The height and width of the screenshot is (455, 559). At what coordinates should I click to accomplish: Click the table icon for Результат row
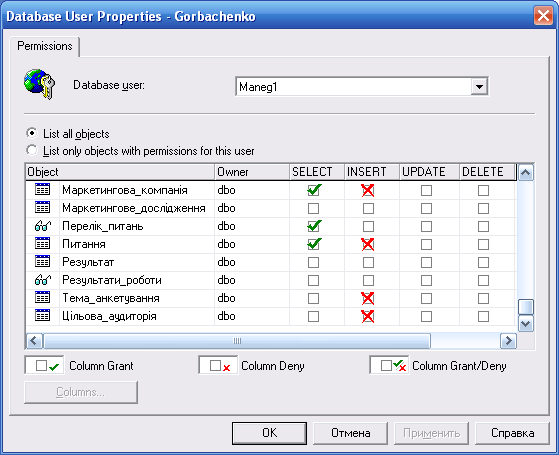click(x=42, y=261)
